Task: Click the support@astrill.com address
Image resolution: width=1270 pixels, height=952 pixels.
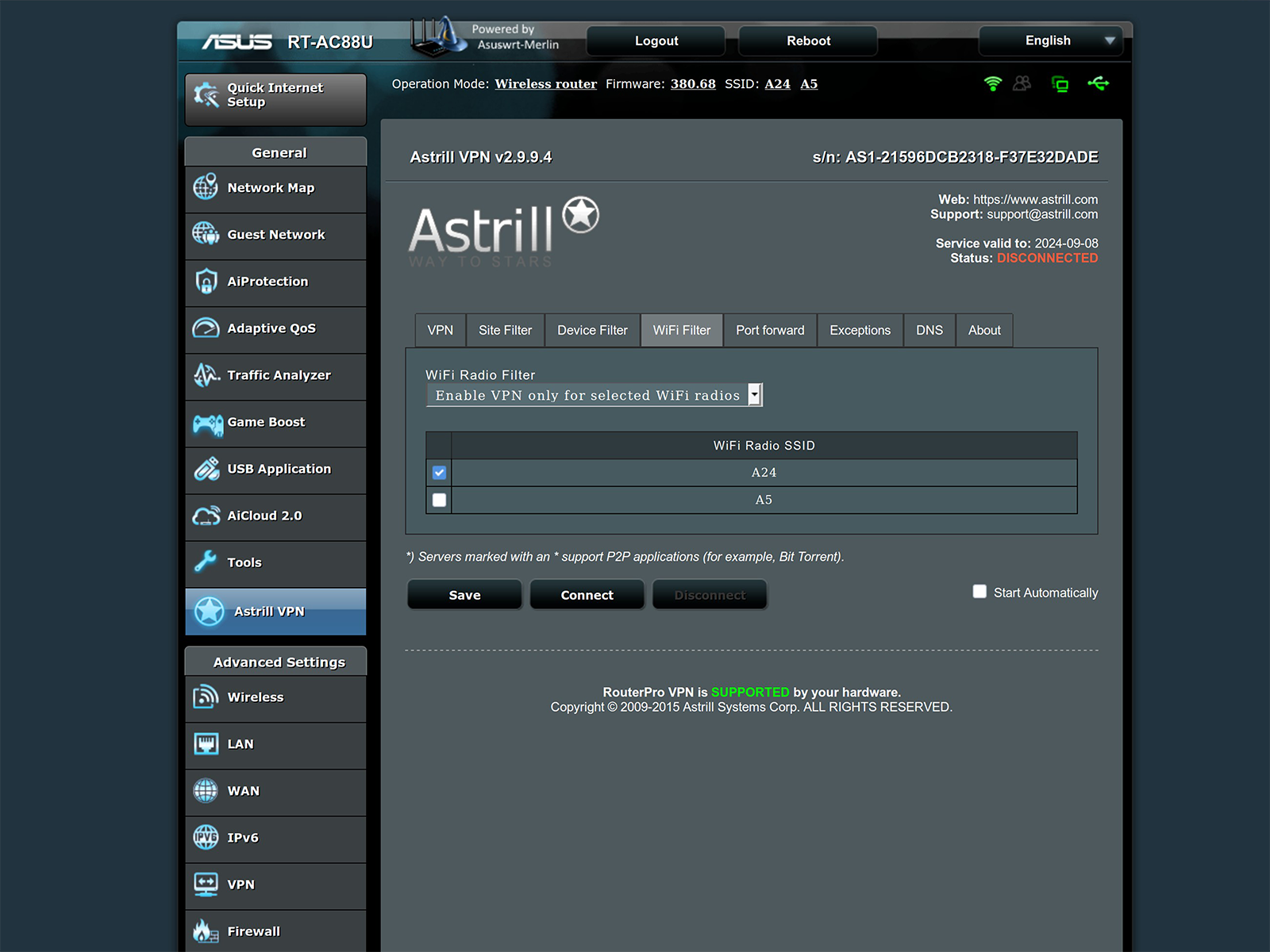Action: point(1042,214)
